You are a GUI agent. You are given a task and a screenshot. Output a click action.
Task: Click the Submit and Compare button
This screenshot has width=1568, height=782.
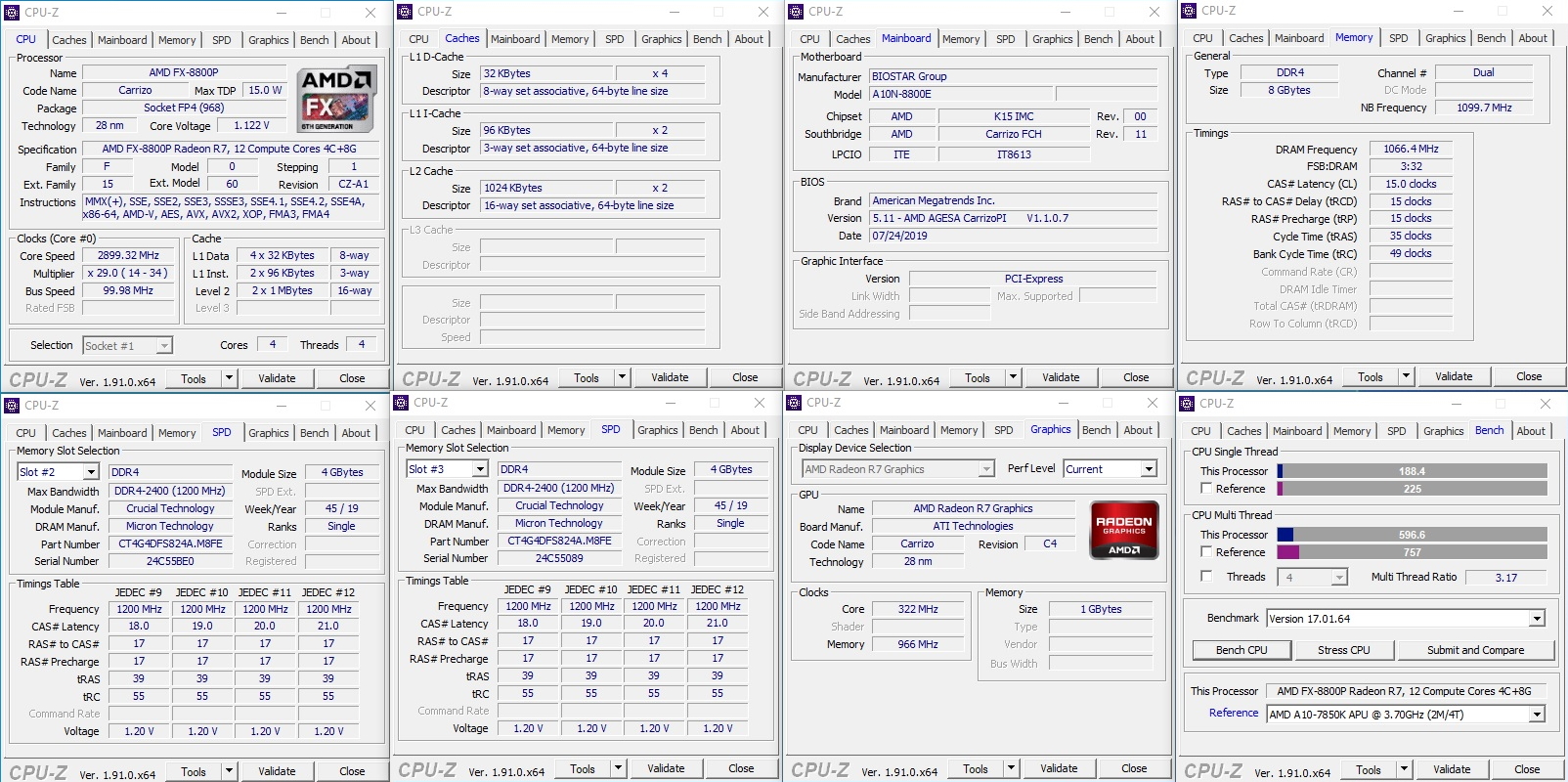tap(1476, 650)
